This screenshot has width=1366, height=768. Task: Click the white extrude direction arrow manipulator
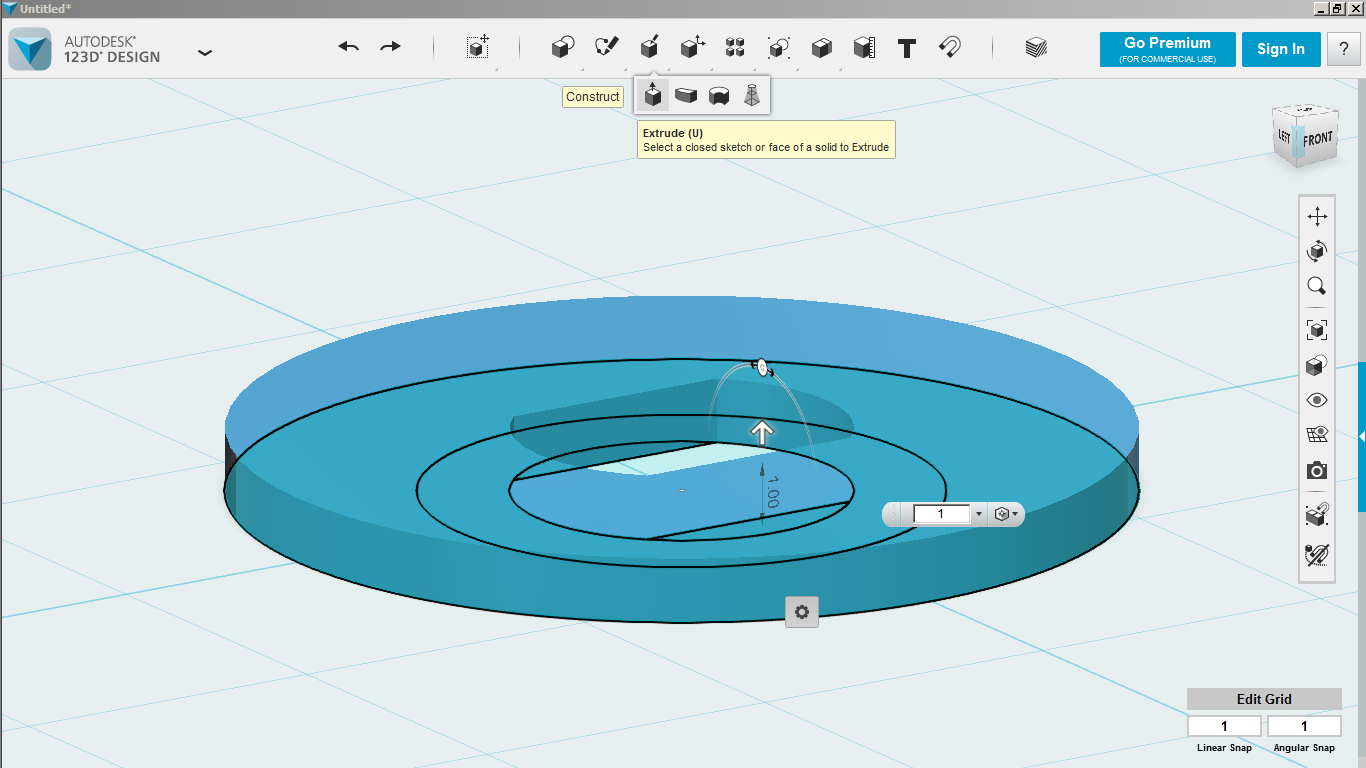[762, 432]
